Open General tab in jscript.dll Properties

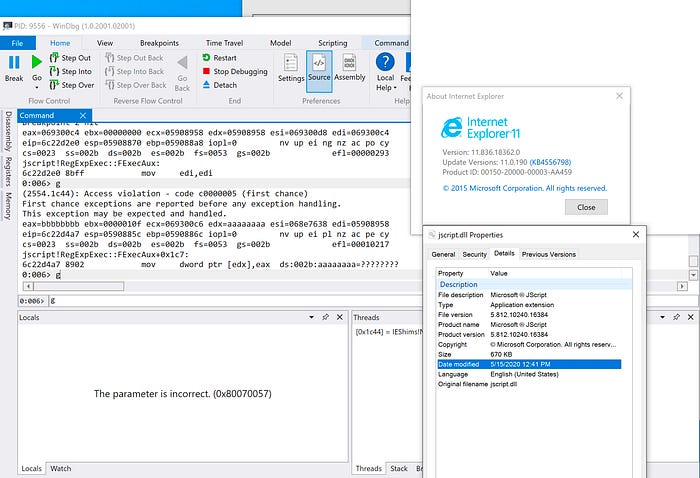(443, 254)
